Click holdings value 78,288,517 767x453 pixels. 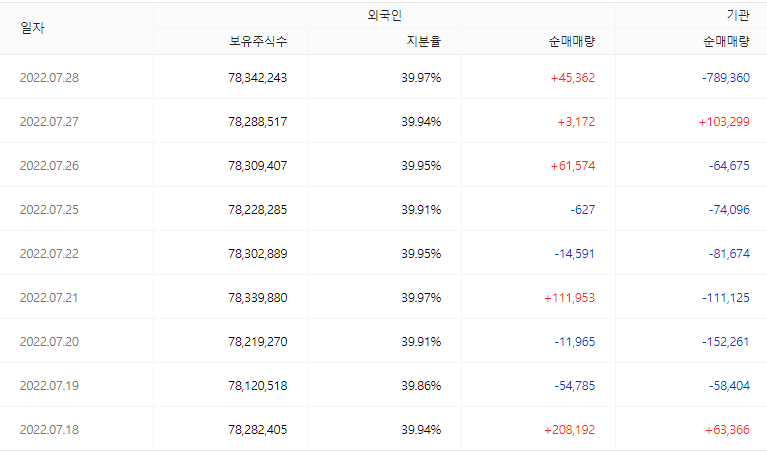pos(258,122)
